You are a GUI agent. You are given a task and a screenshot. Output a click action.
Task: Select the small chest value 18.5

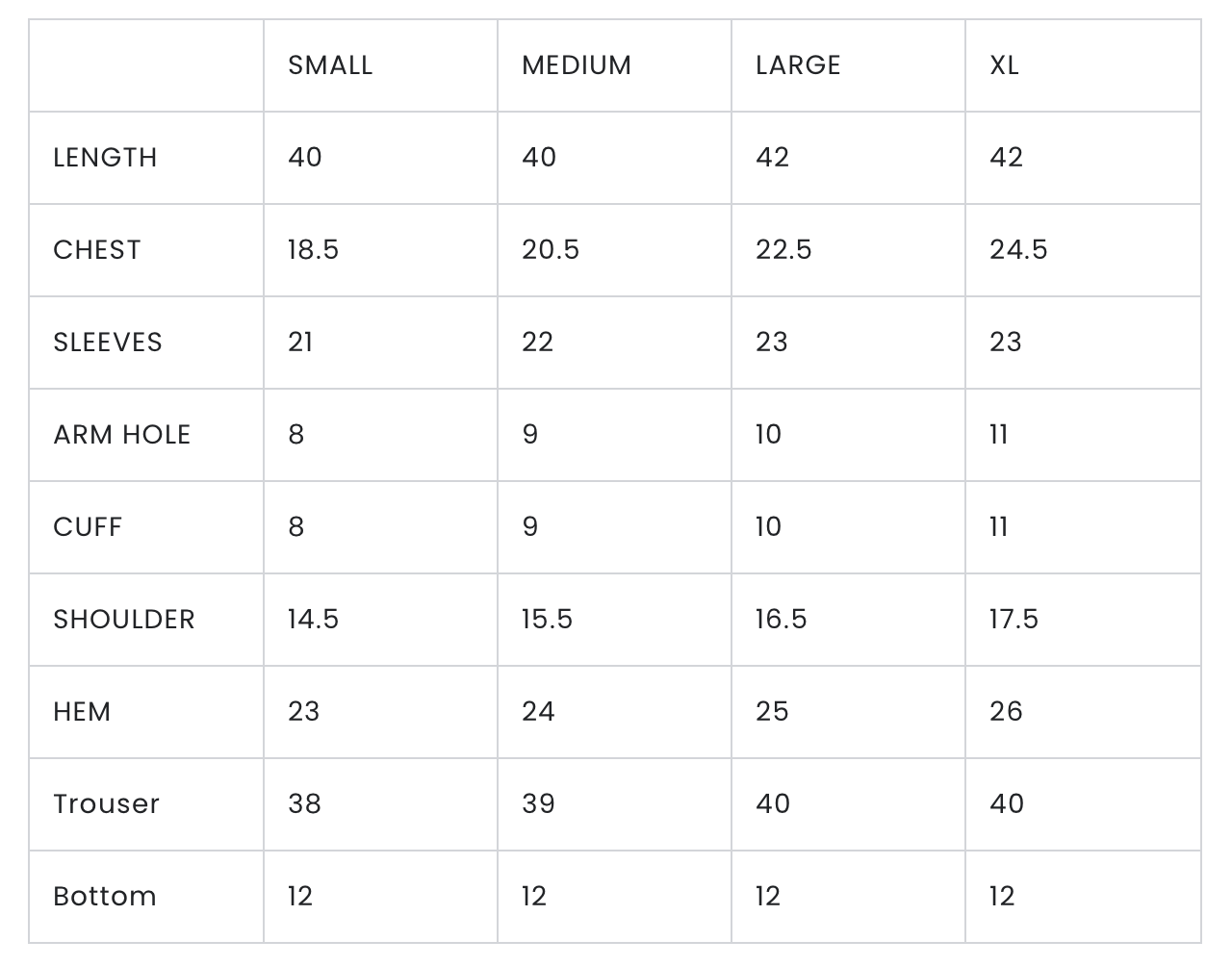click(x=313, y=250)
